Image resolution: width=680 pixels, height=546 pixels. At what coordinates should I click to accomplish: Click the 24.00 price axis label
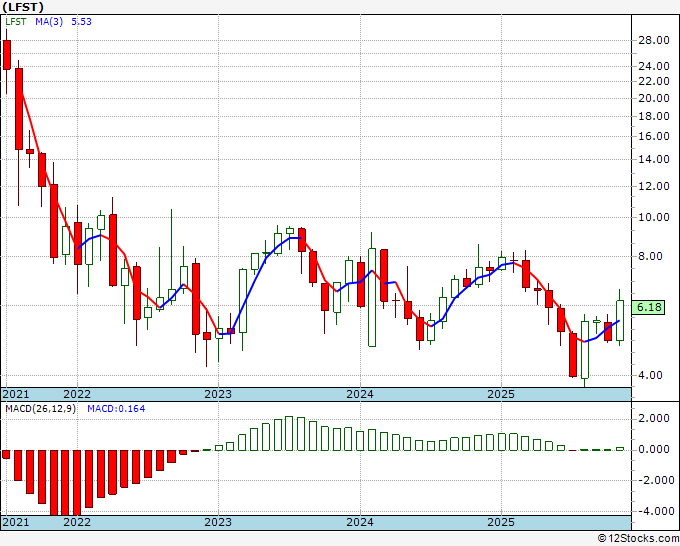(654, 66)
